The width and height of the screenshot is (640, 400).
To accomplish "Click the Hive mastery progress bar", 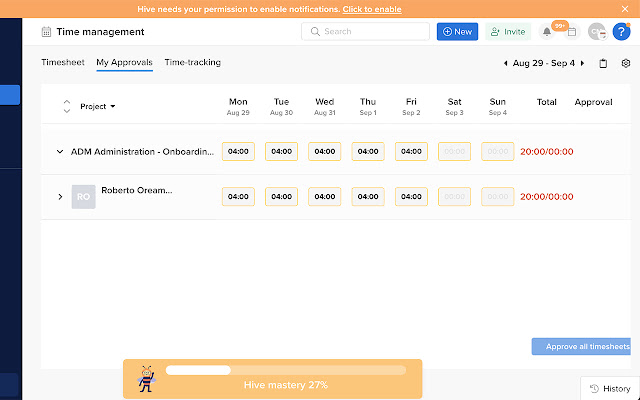I will [286, 370].
